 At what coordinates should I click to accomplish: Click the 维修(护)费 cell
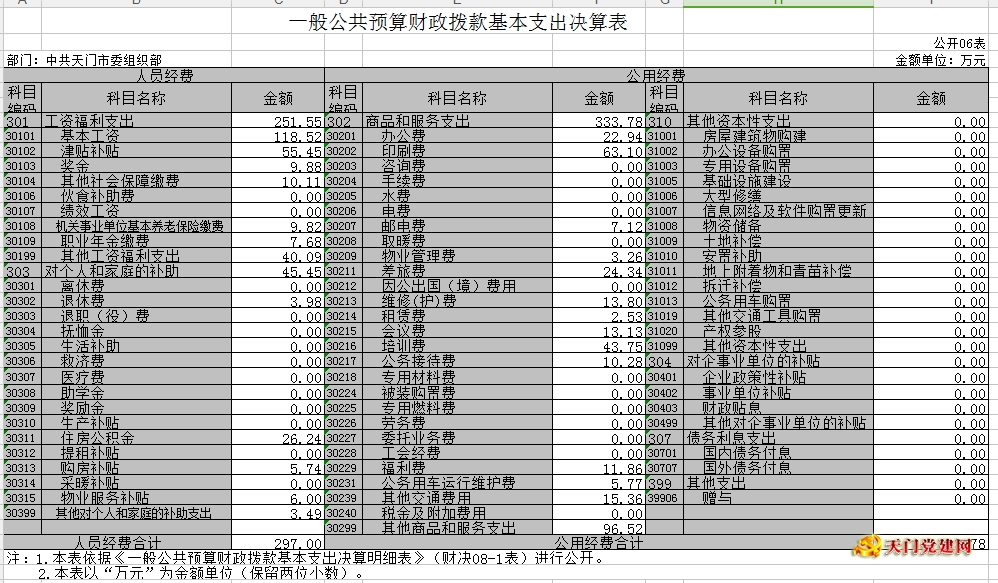[x=458, y=301]
